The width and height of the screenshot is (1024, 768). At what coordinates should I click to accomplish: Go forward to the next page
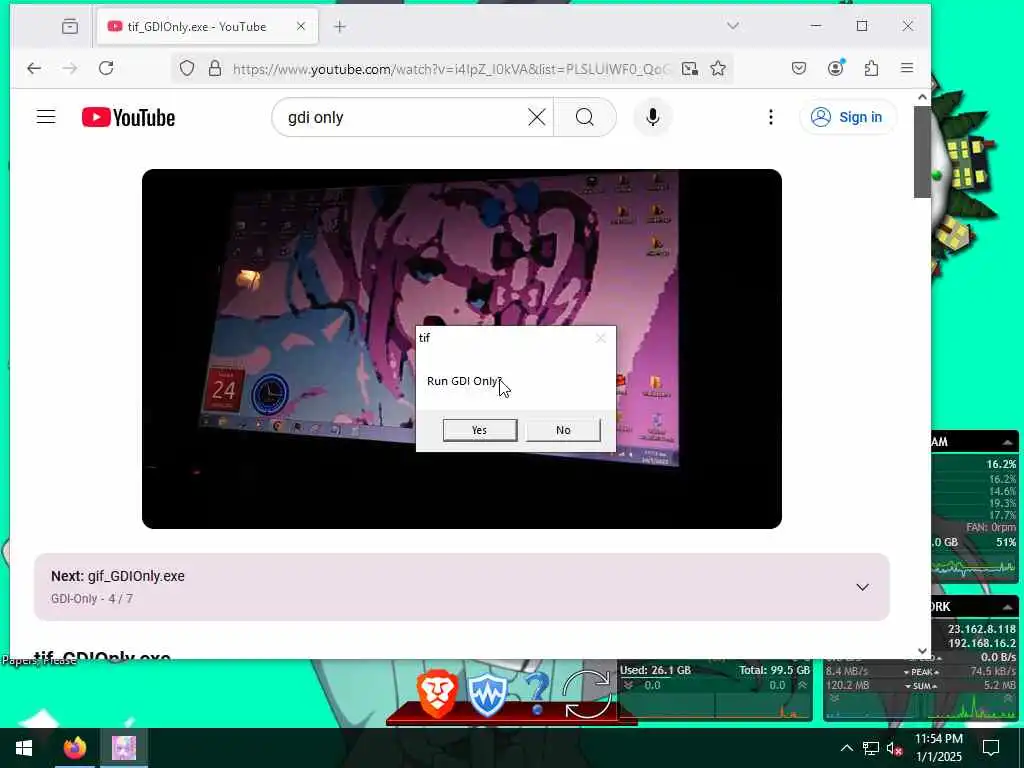70,68
